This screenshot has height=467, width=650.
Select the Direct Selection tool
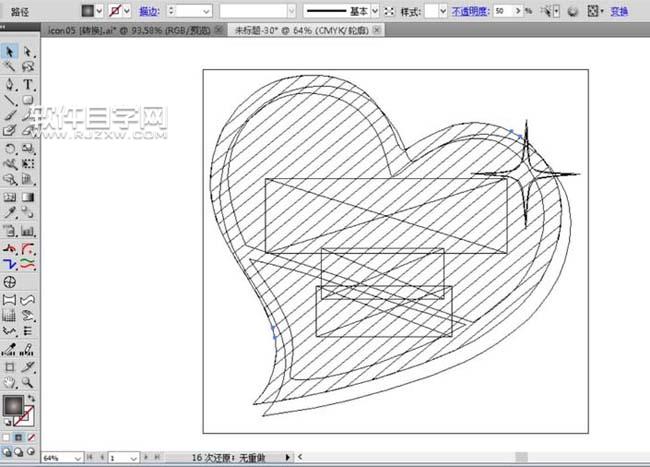28,51
